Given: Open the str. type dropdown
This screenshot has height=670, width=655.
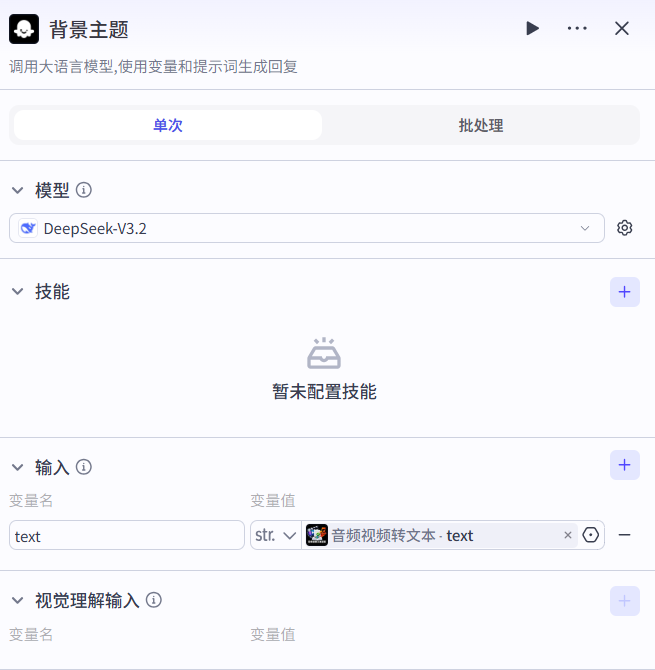Looking at the screenshot, I should [276, 535].
